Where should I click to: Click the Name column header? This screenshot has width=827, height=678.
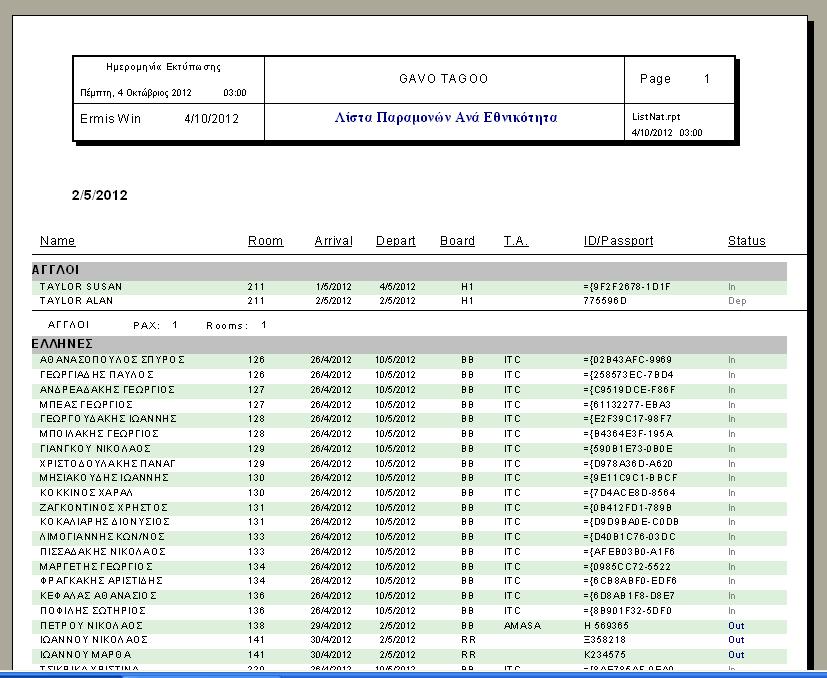tap(57, 241)
